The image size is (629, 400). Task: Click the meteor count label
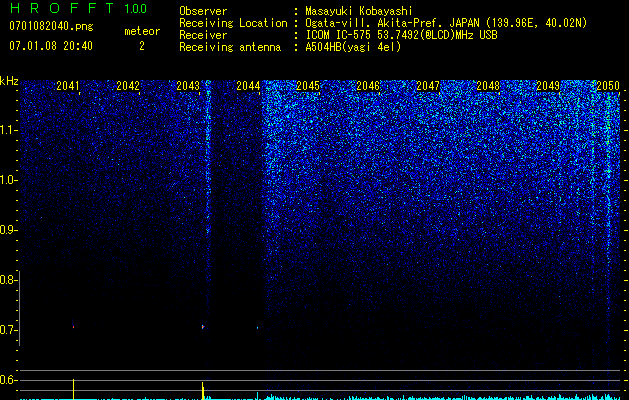point(142,31)
